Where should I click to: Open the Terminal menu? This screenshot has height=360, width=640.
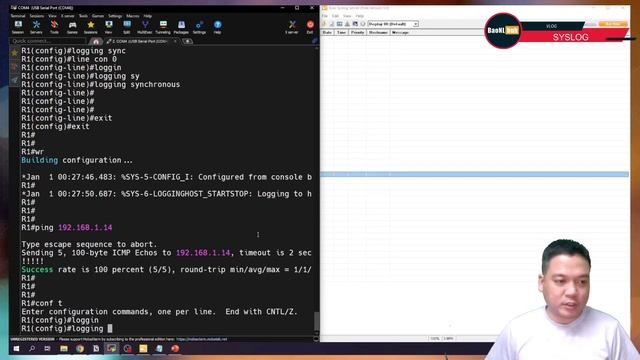(18, 16)
